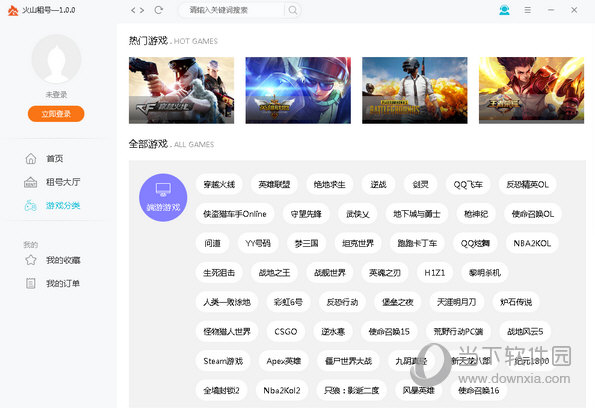
Task: Select the 生死狙击 game tag
Action: coord(219,273)
